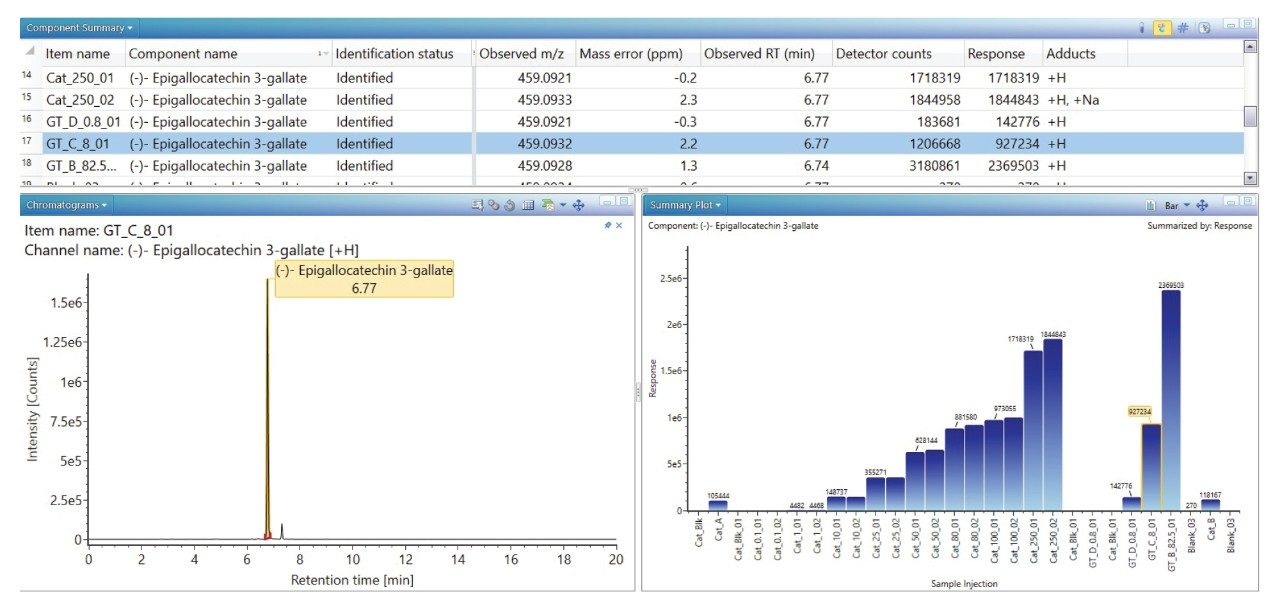Click the Observed RT (min) column header
Image resolution: width=1280 pixels, height=612 pixels.
765,54
